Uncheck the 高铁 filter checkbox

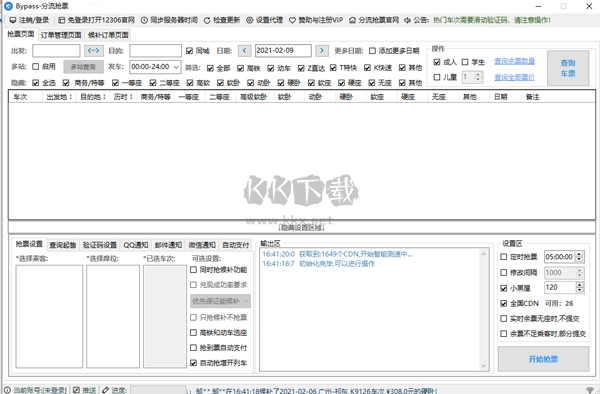click(240, 68)
